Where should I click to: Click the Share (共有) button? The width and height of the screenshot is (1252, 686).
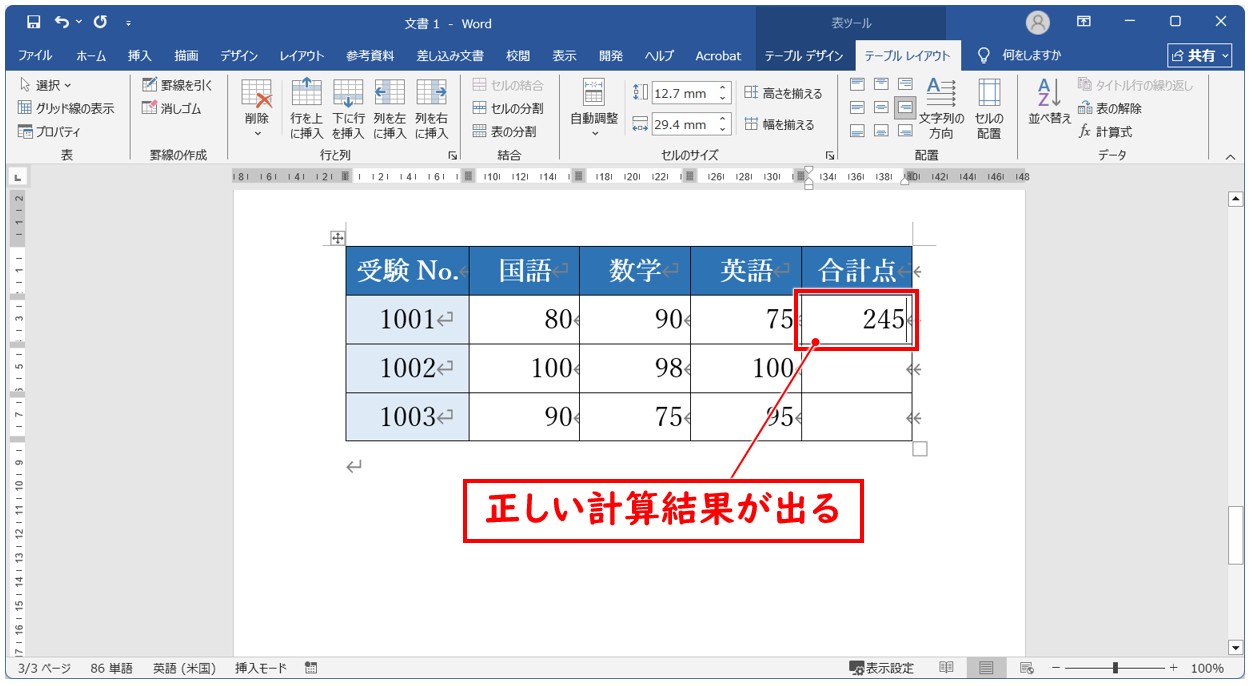coord(1199,56)
